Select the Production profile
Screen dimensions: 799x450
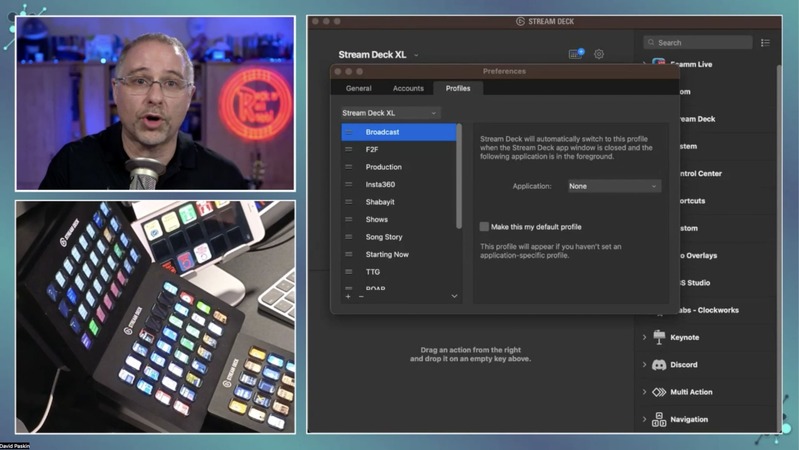(x=399, y=167)
